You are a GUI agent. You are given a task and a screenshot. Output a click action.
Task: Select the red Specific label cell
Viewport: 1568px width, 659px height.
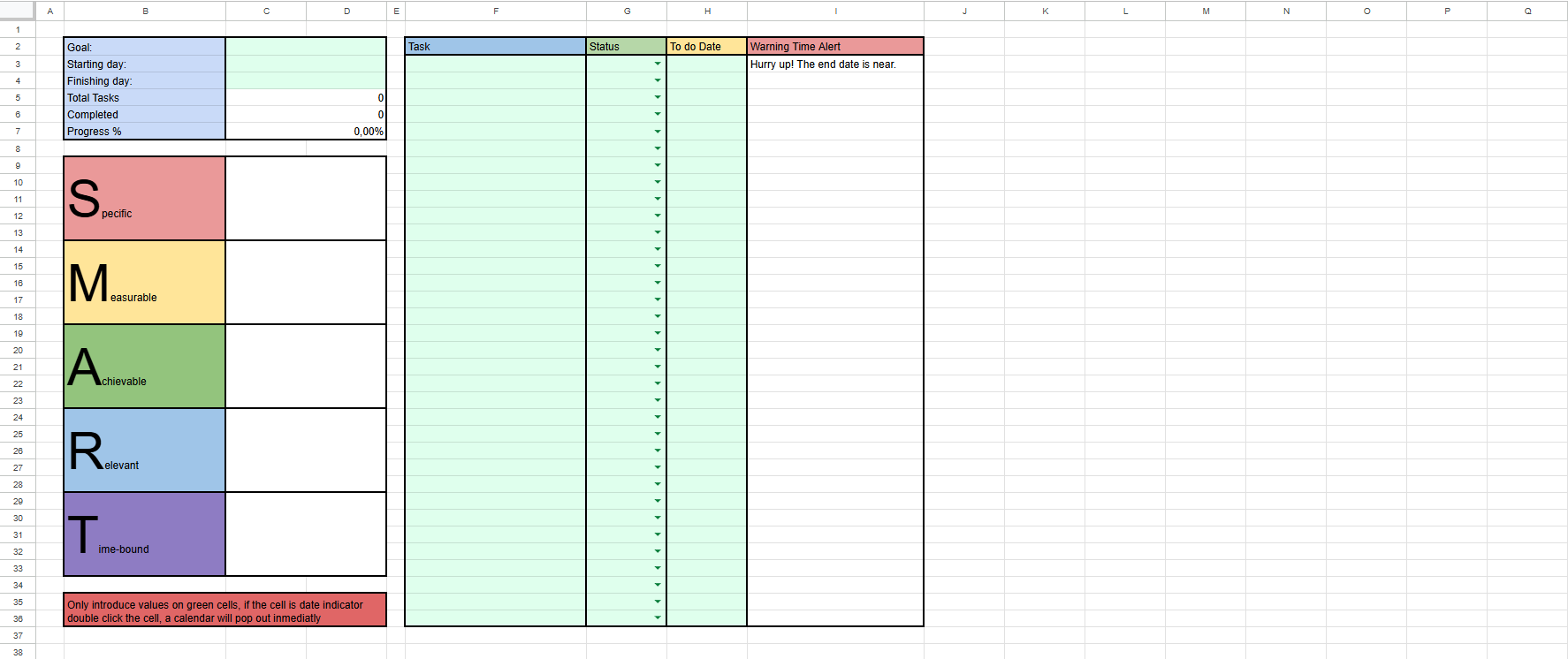(145, 199)
